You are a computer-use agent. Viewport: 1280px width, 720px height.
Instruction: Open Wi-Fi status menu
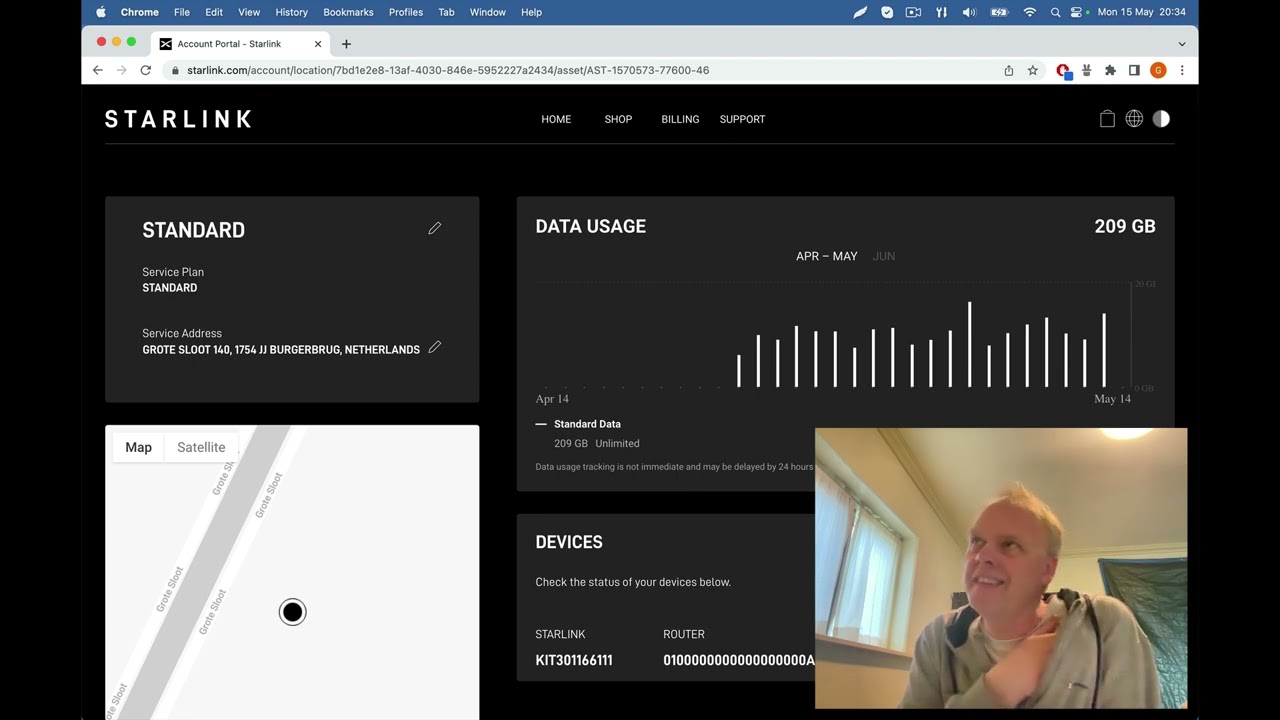tap(1030, 12)
